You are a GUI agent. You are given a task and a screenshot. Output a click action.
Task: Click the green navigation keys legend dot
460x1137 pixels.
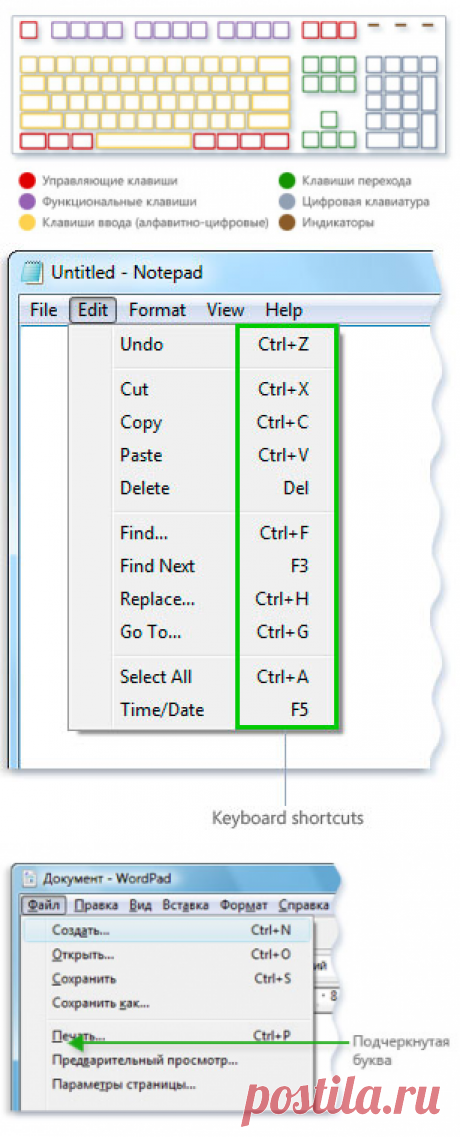287,181
